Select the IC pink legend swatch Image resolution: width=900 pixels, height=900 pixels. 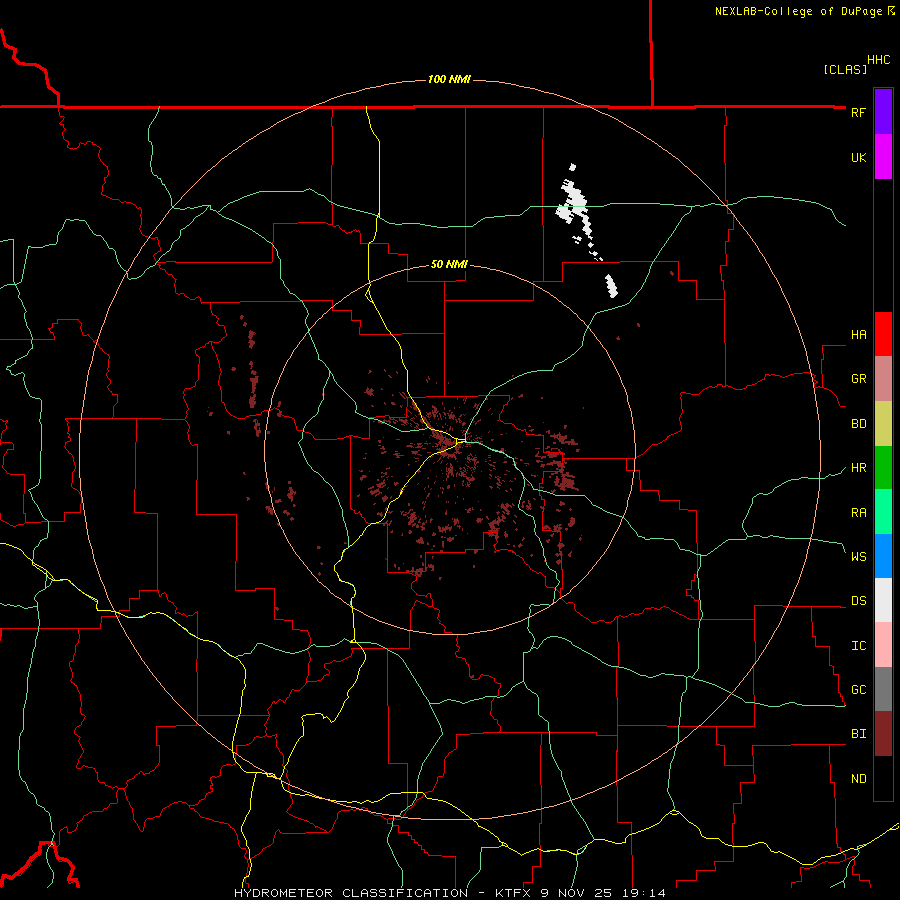(883, 645)
